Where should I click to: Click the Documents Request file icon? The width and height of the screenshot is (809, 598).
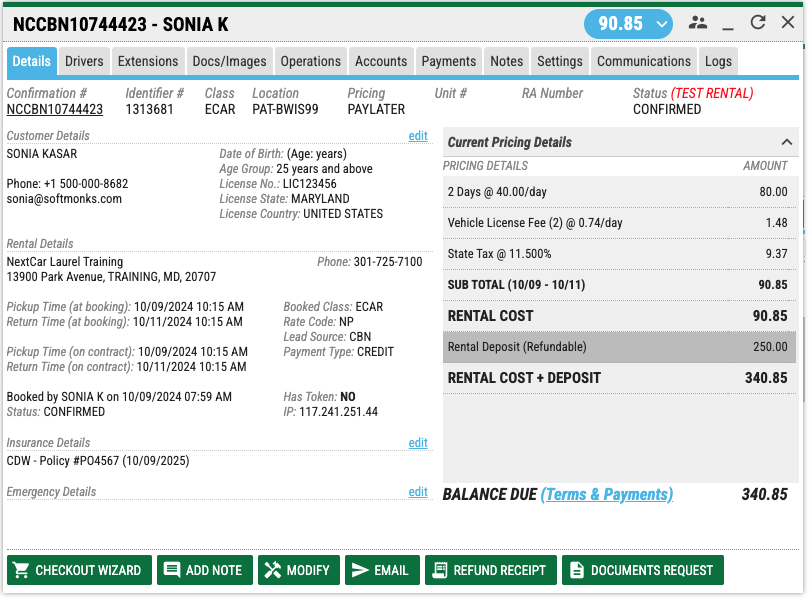tap(576, 570)
